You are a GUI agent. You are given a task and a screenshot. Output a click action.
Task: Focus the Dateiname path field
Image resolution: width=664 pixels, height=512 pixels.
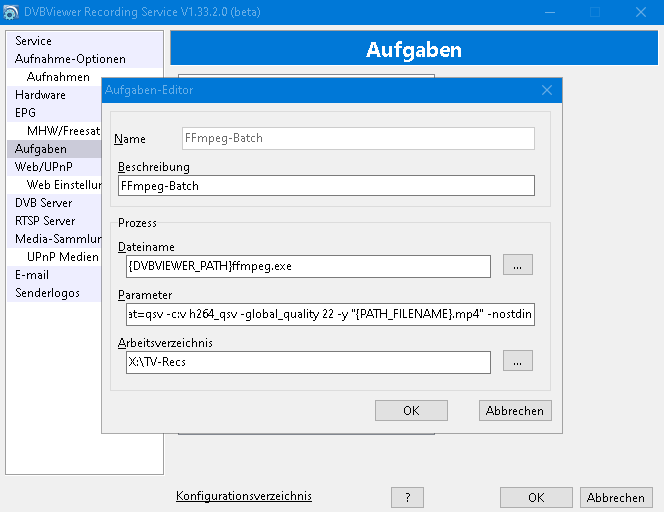(x=306, y=266)
